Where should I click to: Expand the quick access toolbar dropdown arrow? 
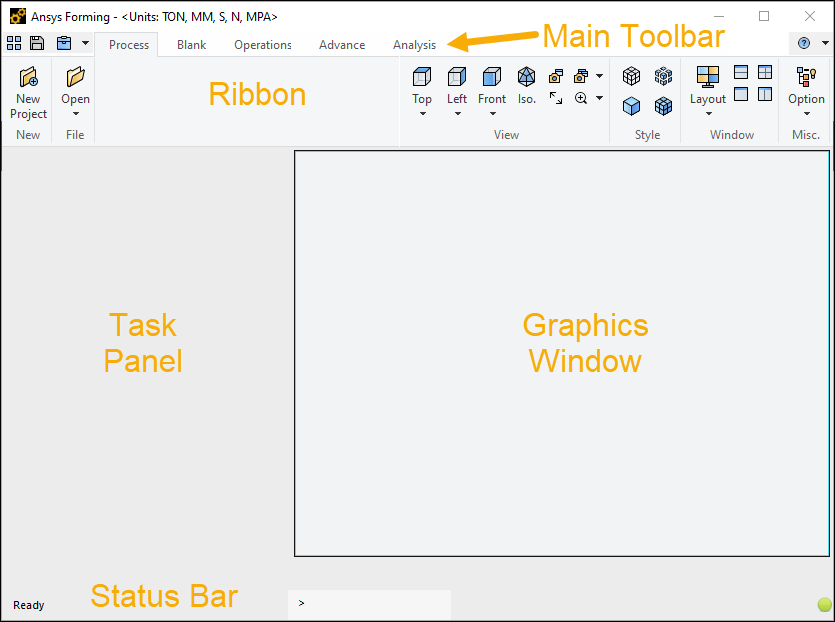[85, 43]
